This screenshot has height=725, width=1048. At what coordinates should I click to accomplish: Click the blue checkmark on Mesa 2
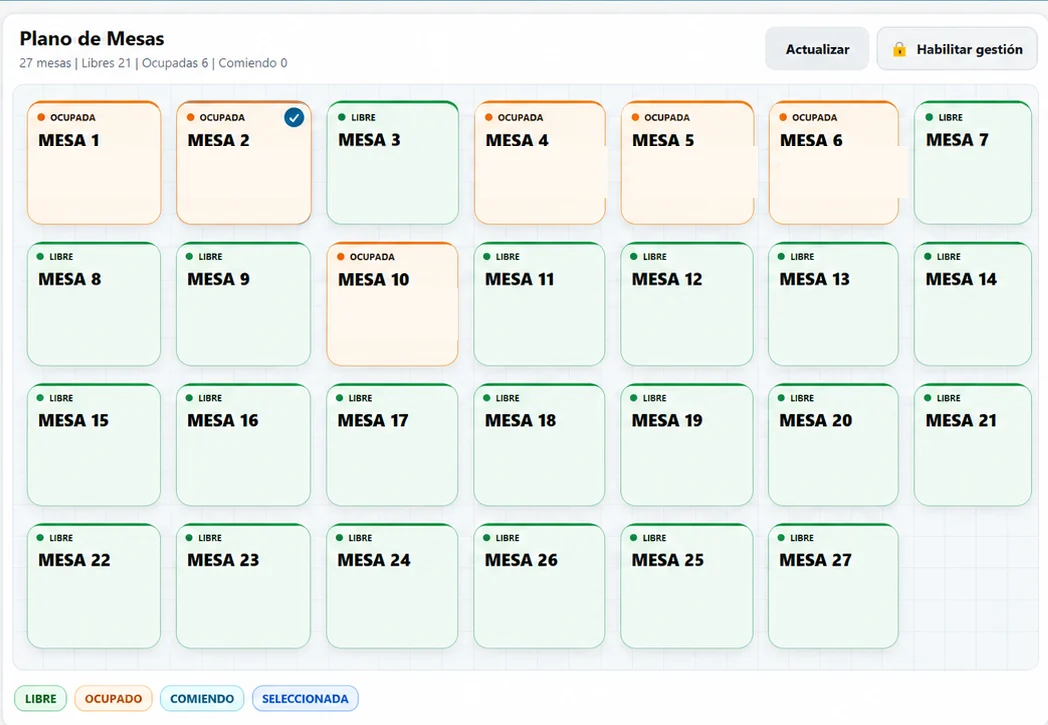293,118
